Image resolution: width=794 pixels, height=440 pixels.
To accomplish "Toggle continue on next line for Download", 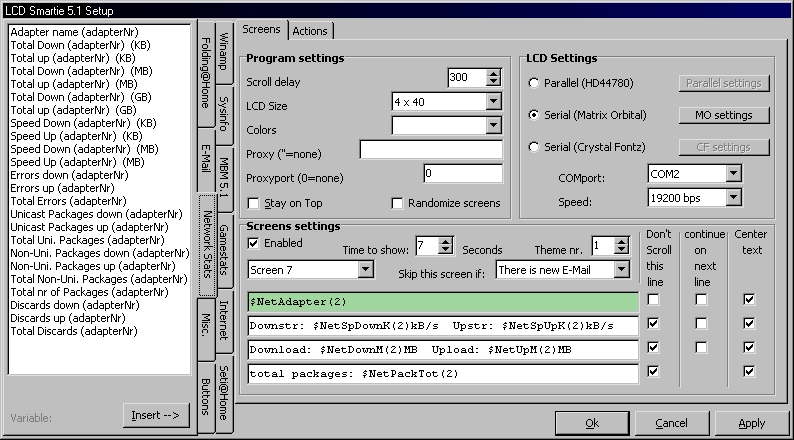I will 701,347.
